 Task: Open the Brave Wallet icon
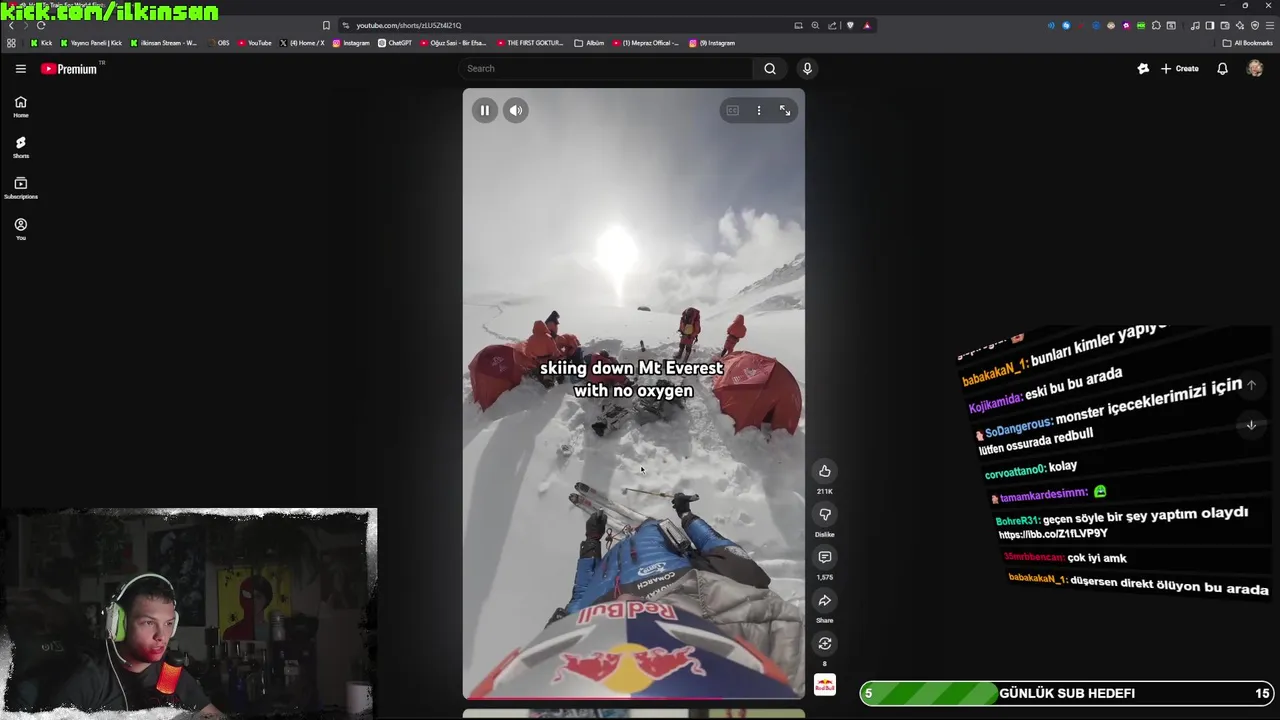[x=1224, y=25]
